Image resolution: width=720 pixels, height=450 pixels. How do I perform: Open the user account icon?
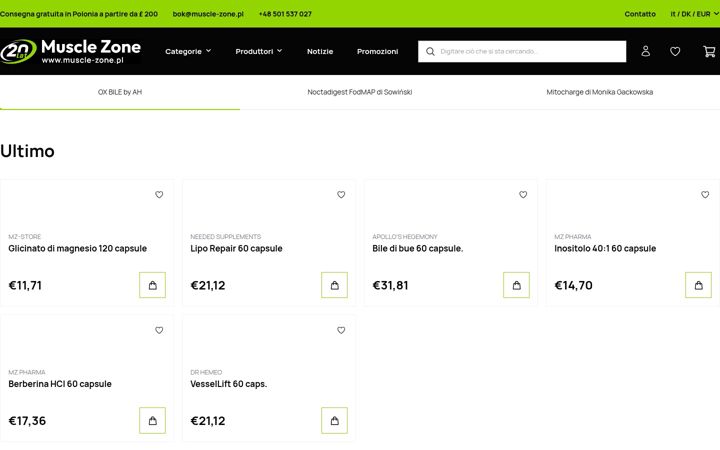tap(646, 51)
